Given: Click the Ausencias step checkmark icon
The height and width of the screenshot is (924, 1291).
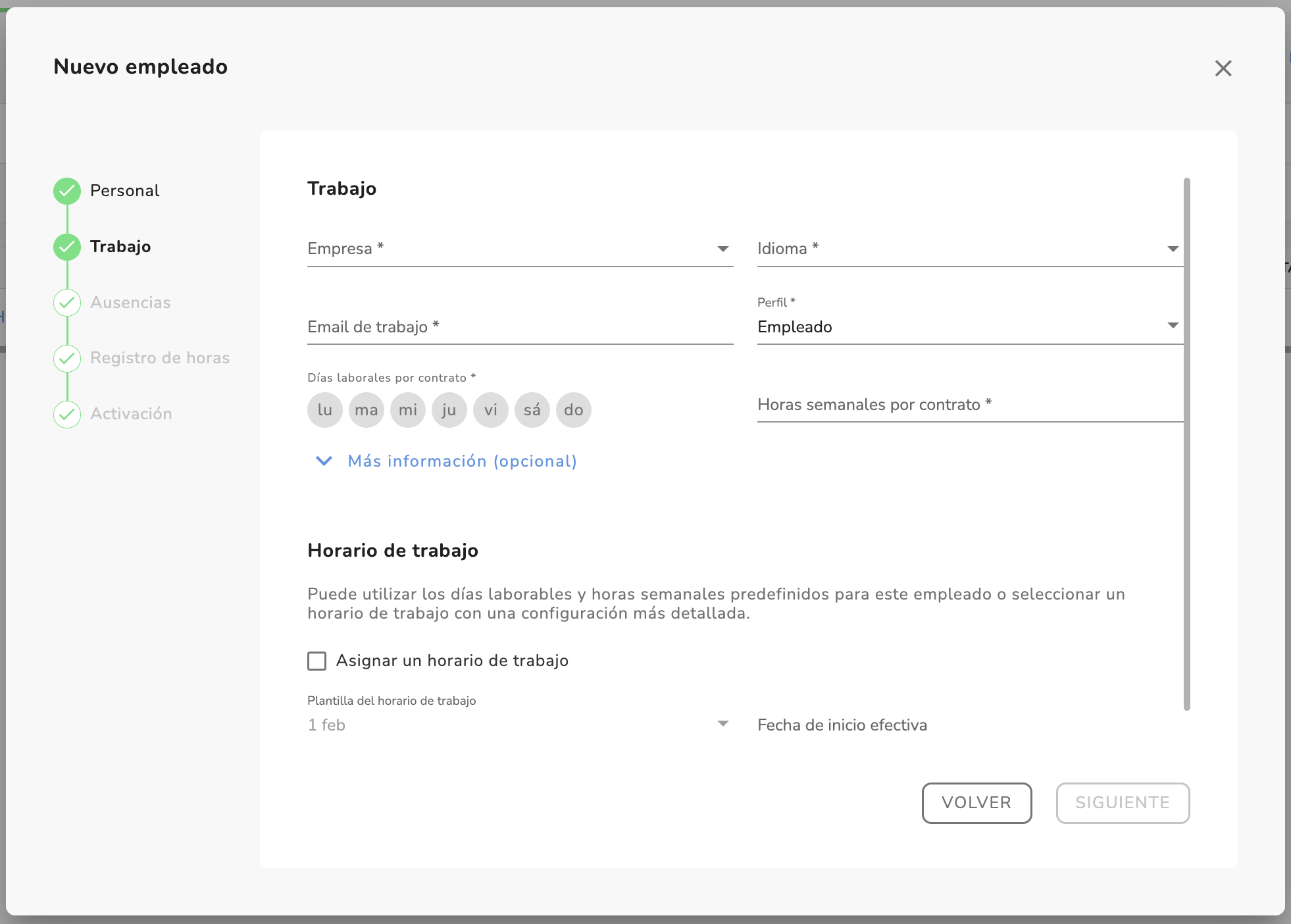Looking at the screenshot, I should tap(67, 303).
